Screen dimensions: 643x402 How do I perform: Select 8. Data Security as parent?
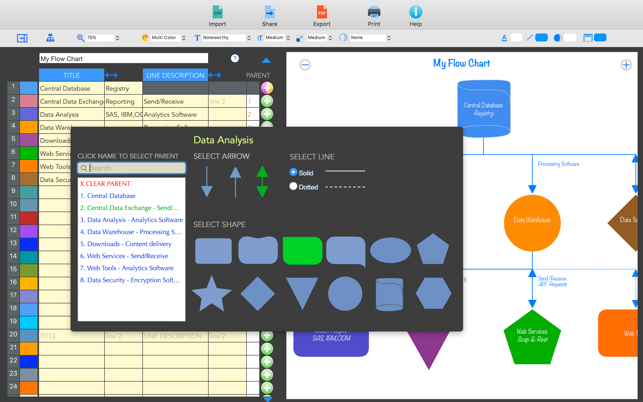coord(131,280)
